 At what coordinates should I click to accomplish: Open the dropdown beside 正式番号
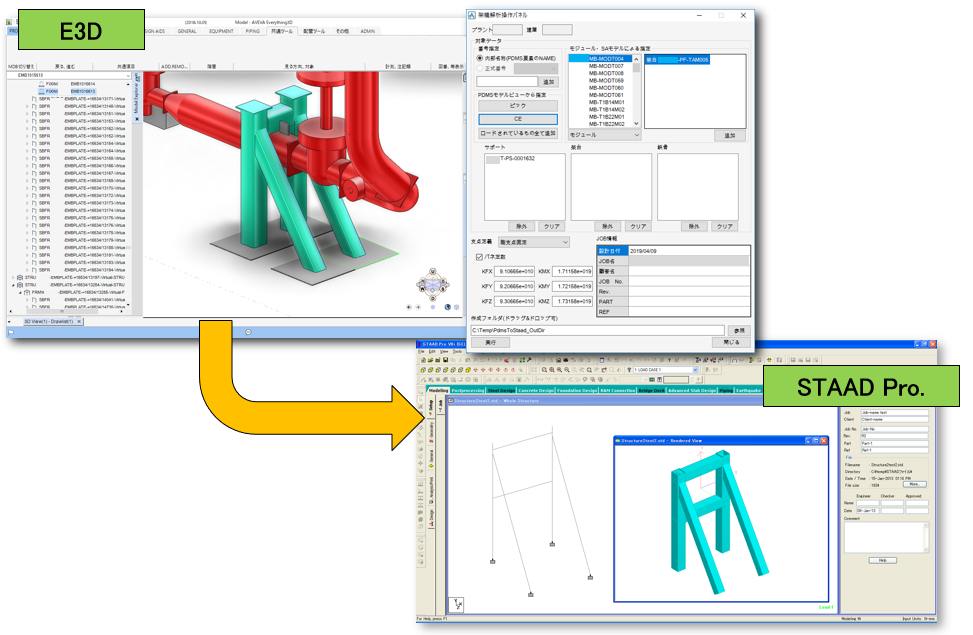[x=536, y=69]
